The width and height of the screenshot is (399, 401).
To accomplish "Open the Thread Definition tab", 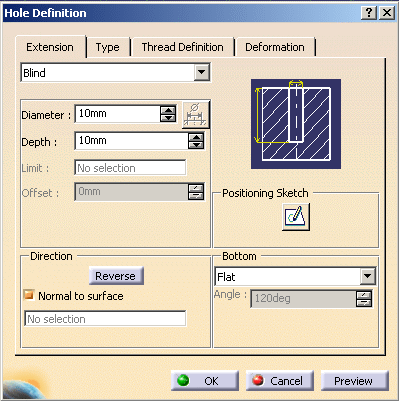I will point(182,47).
